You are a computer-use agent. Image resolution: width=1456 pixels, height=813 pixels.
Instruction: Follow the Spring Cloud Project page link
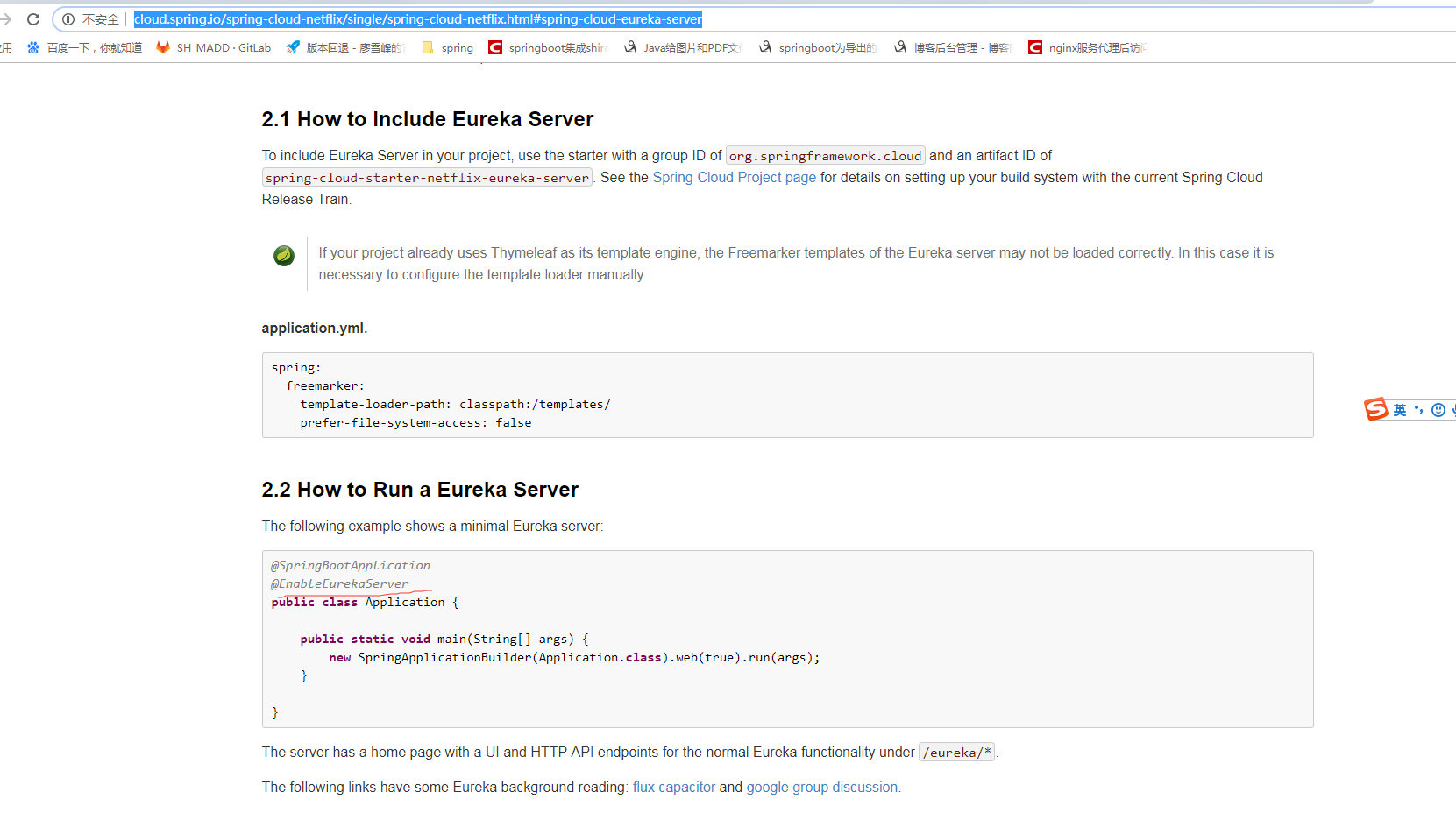(734, 177)
